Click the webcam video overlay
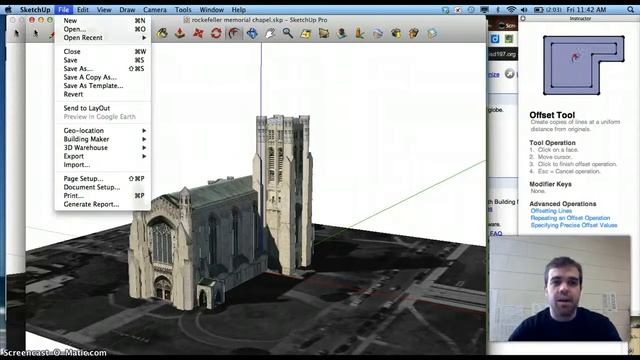 coord(560,289)
